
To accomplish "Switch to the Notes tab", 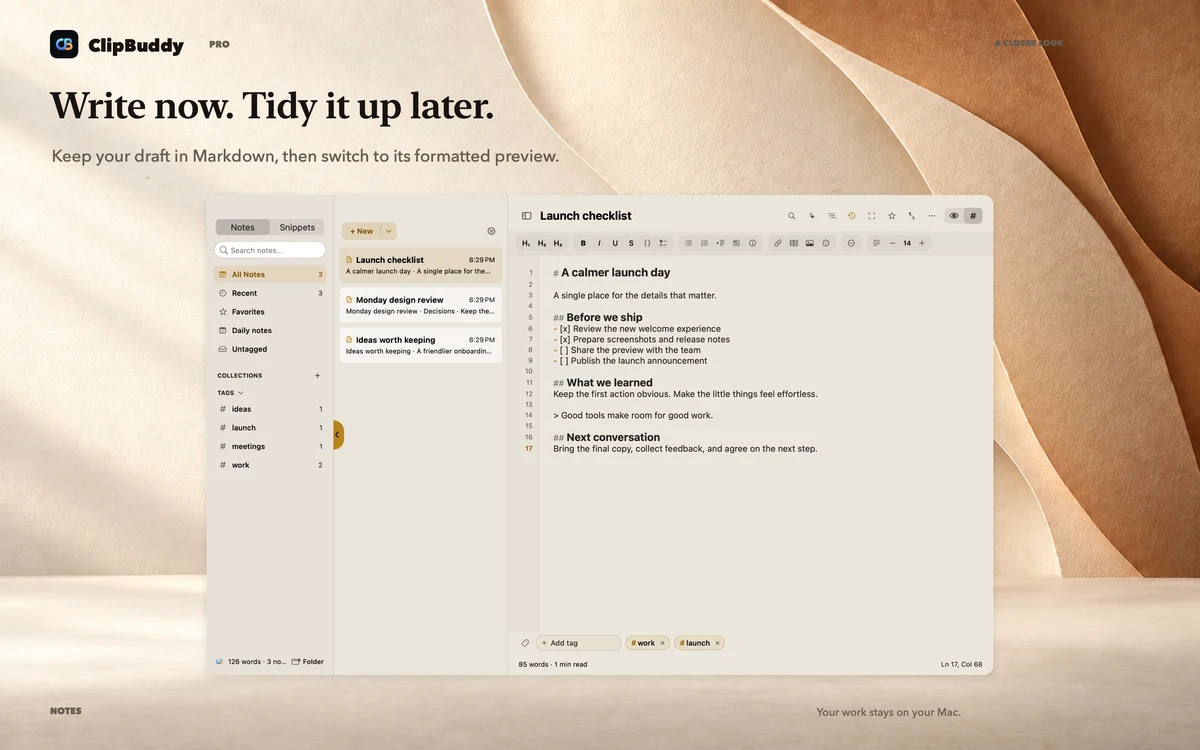I will [x=243, y=227].
